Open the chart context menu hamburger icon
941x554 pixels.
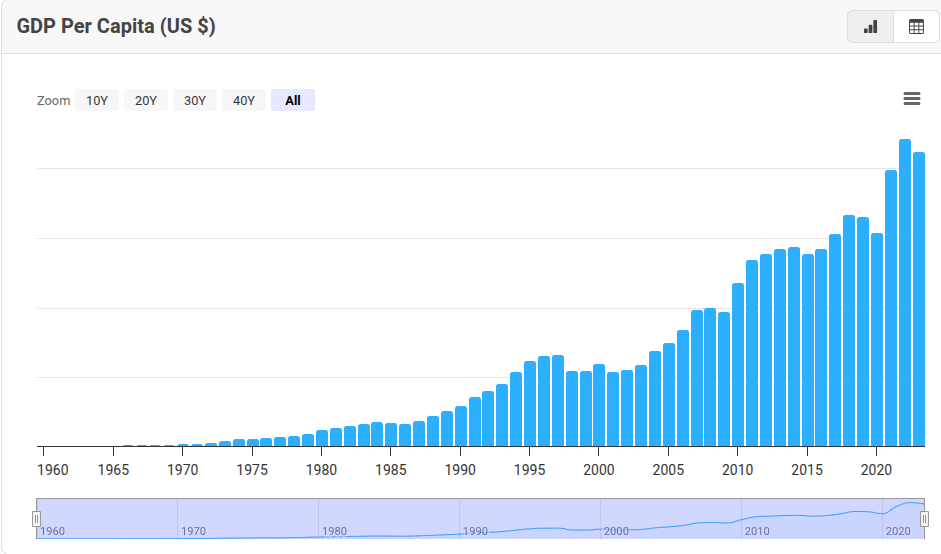pyautogui.click(x=912, y=98)
